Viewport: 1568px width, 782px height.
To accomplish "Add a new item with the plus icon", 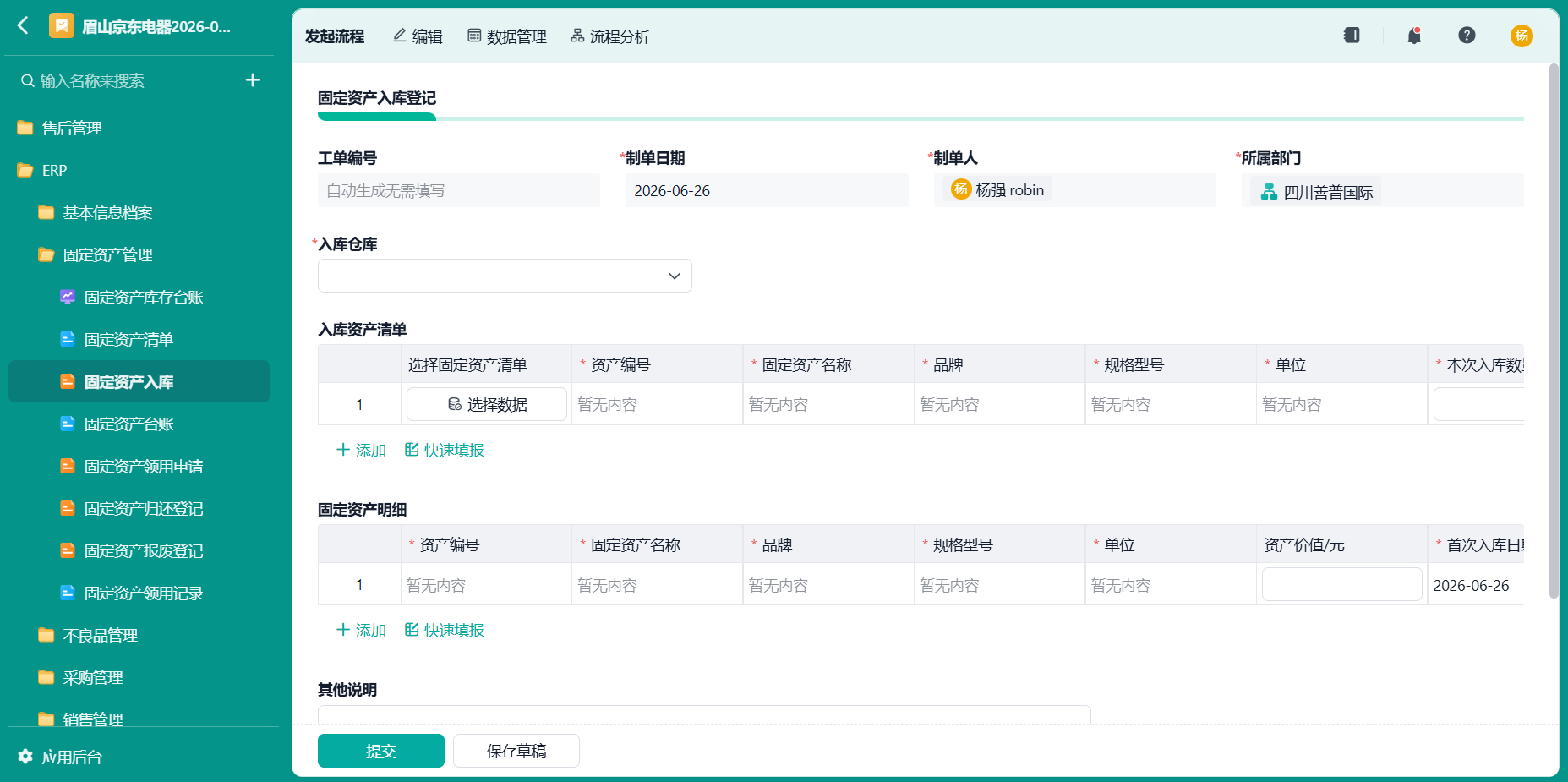I will [x=252, y=80].
